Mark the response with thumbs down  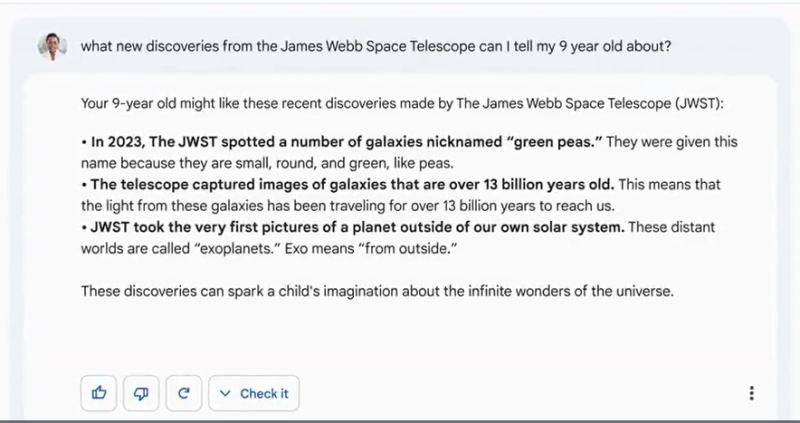(141, 393)
